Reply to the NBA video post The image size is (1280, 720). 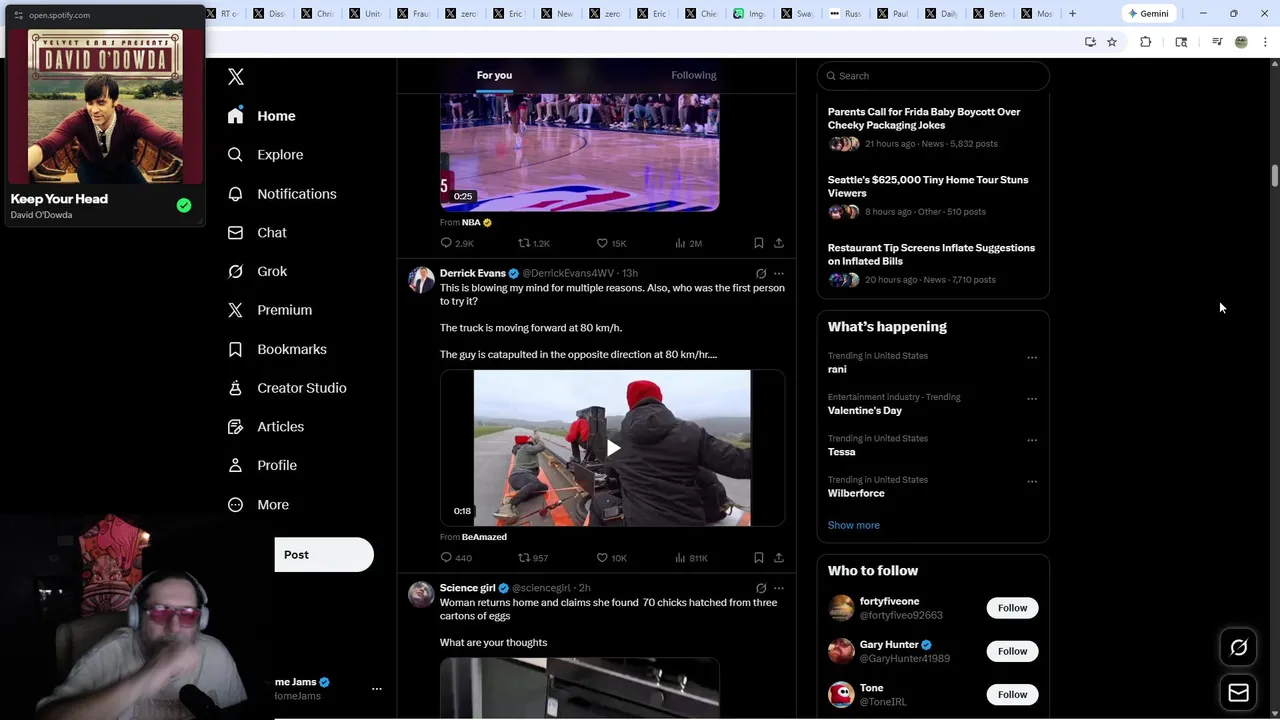(x=457, y=243)
